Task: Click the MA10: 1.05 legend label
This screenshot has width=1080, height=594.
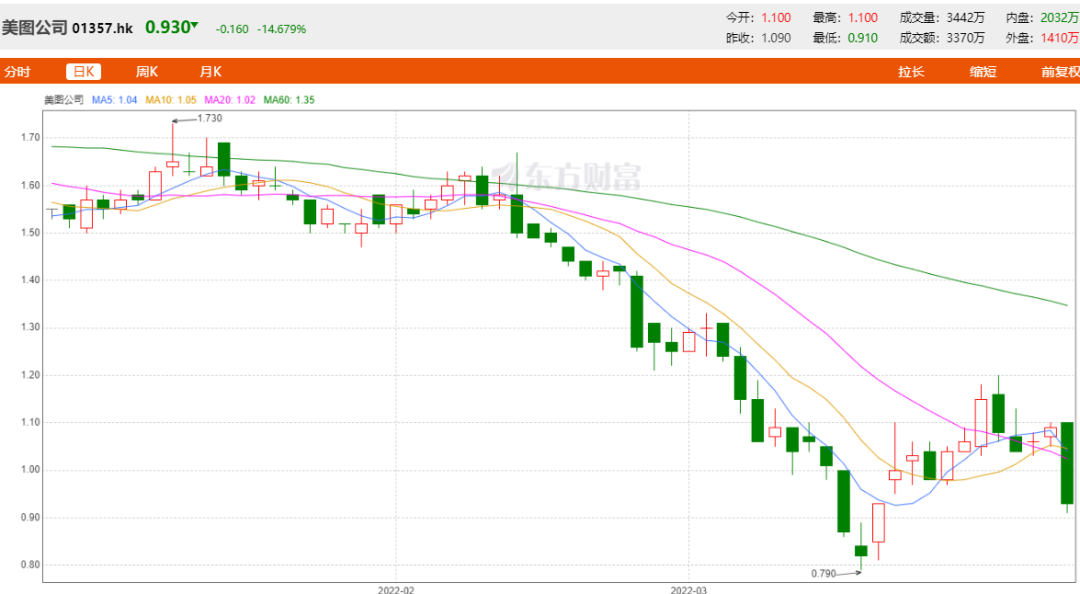Action: pyautogui.click(x=171, y=100)
